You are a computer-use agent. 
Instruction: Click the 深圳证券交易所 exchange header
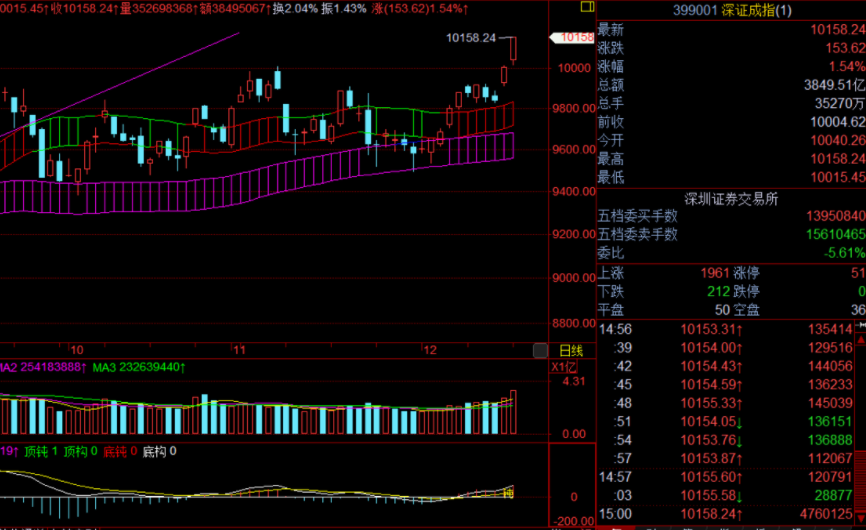pos(731,197)
